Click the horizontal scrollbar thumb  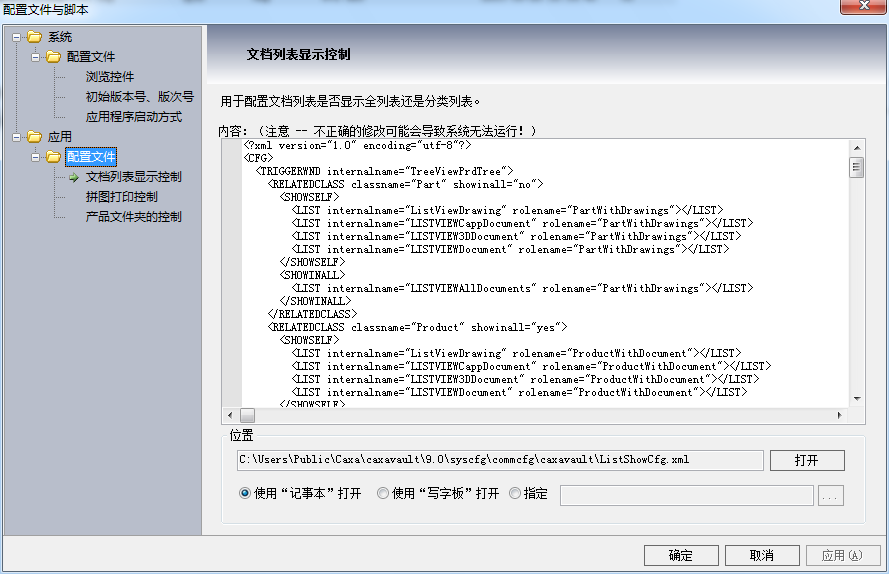[x=248, y=415]
